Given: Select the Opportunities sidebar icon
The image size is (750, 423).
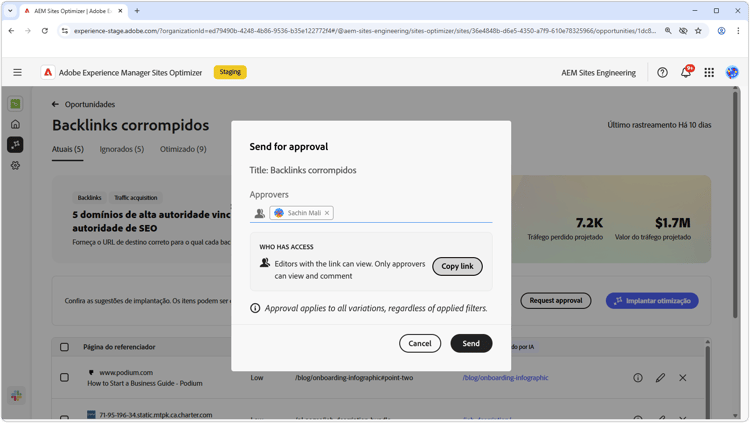Looking at the screenshot, I should coord(15,145).
